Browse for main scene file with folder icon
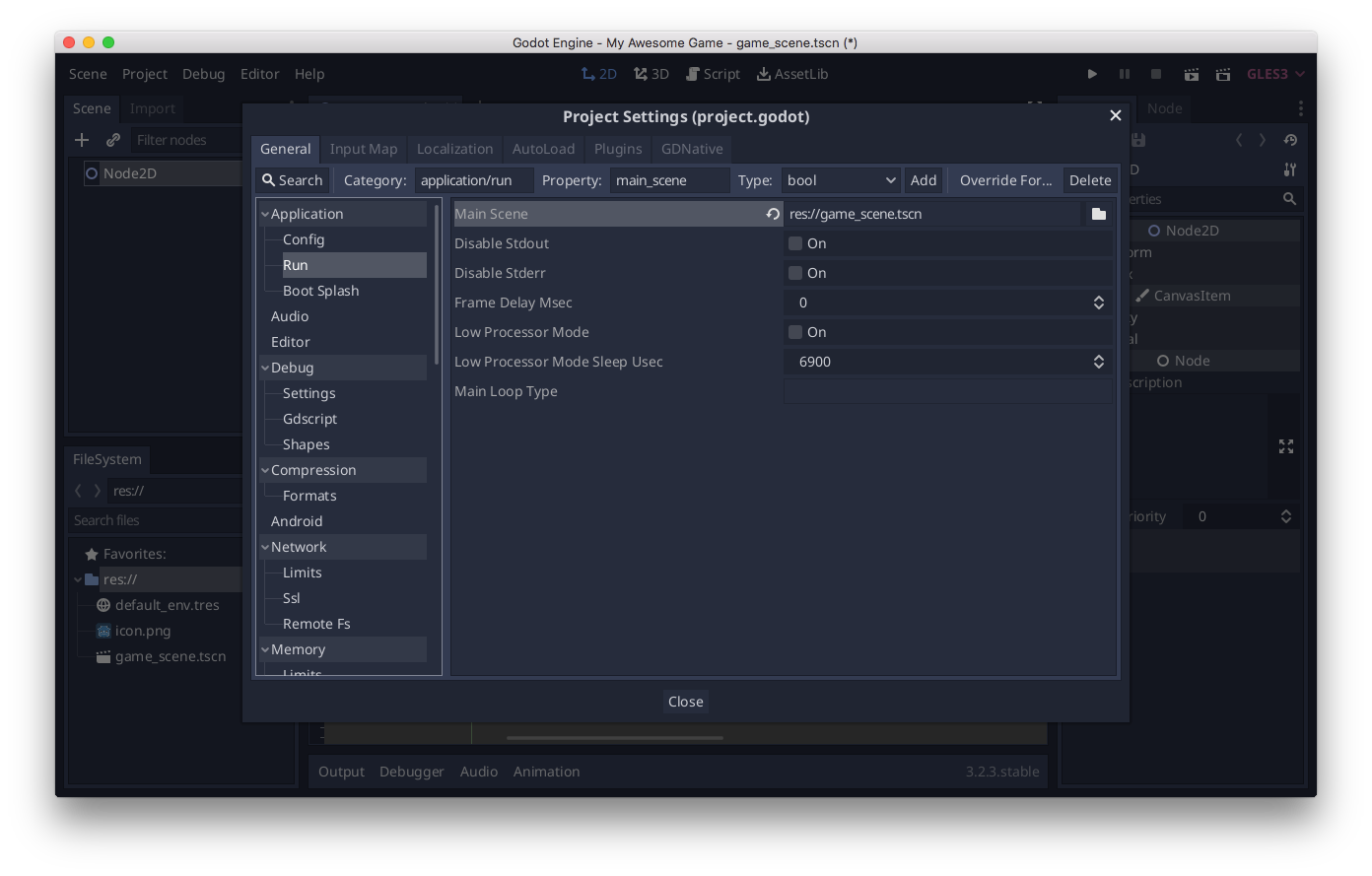The height and width of the screenshot is (876, 1372). tap(1099, 214)
